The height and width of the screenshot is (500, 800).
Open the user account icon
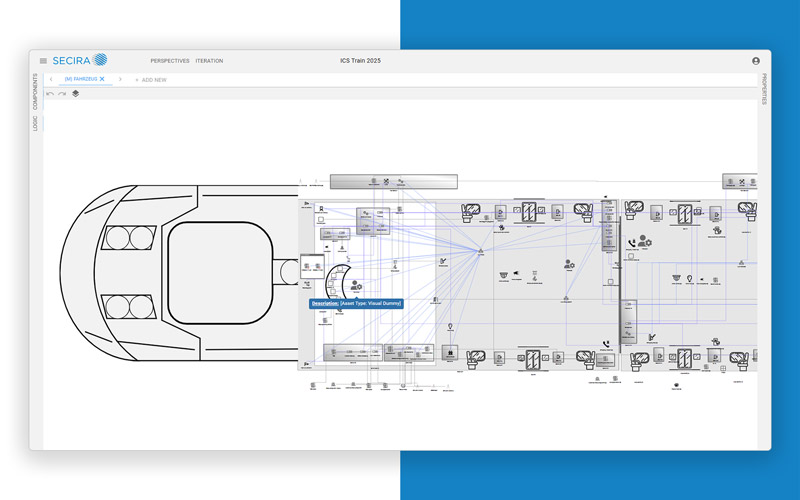point(756,61)
